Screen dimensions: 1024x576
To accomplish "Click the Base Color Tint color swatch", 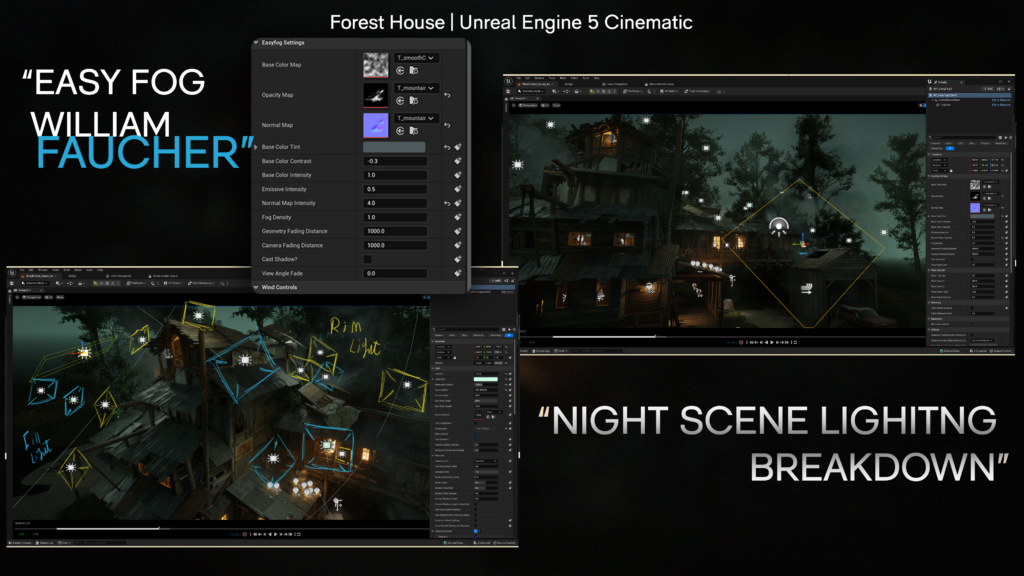I will [394, 145].
